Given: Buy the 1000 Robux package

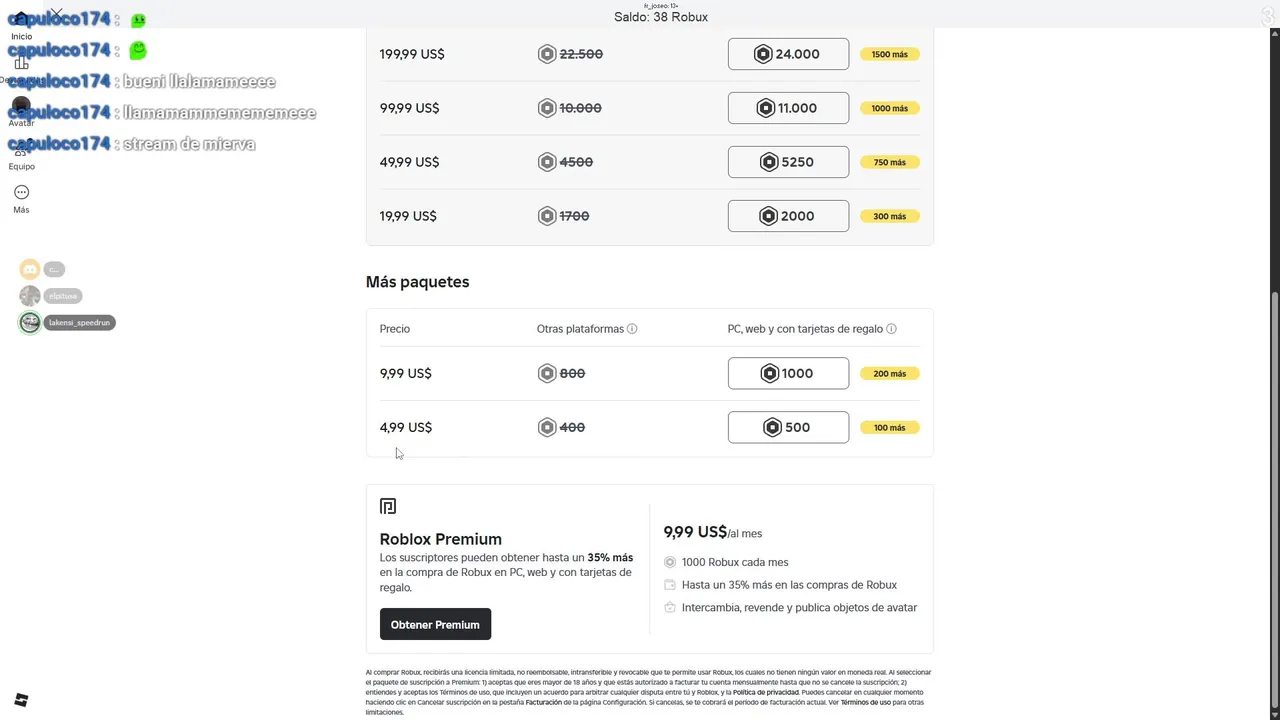Looking at the screenshot, I should (788, 373).
